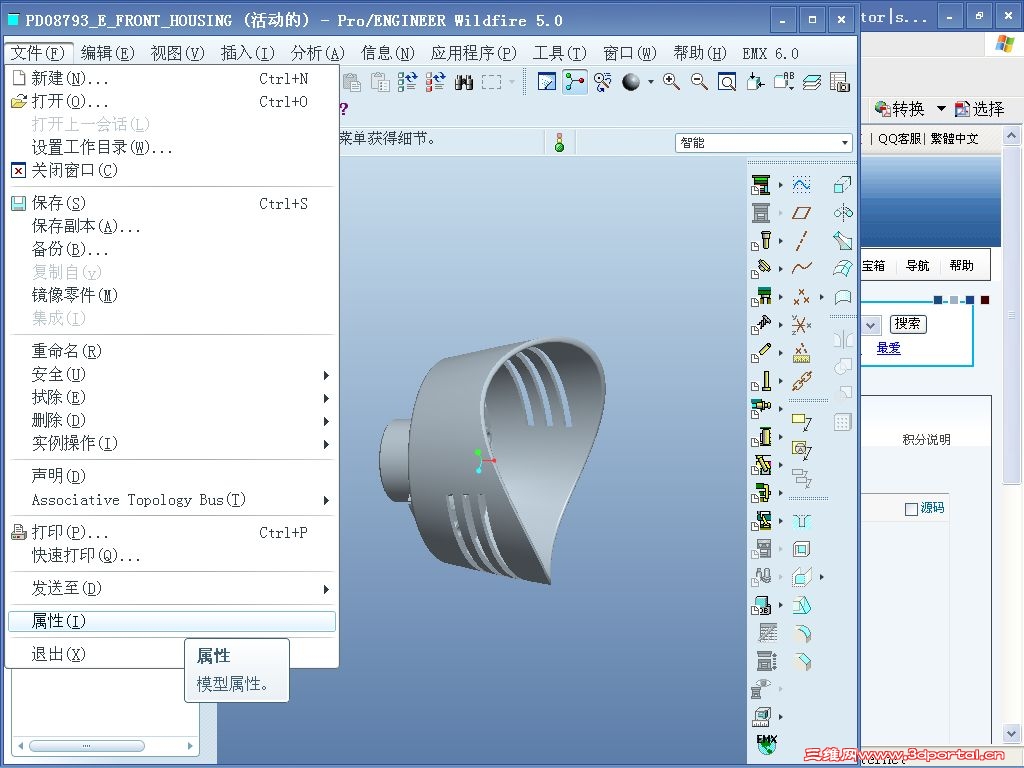Click the binoculars search icon
Viewport: 1024px width, 768px height.
pyautogui.click(x=464, y=82)
